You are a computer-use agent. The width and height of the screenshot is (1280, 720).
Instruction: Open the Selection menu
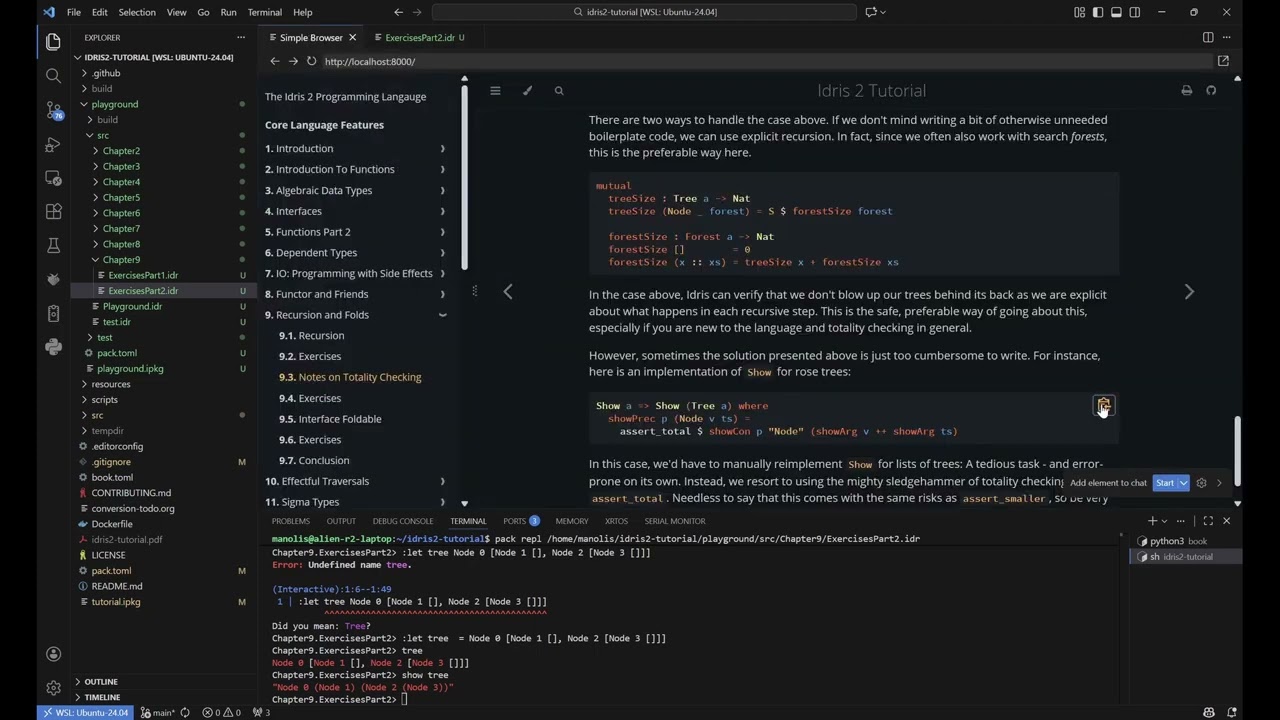point(137,12)
